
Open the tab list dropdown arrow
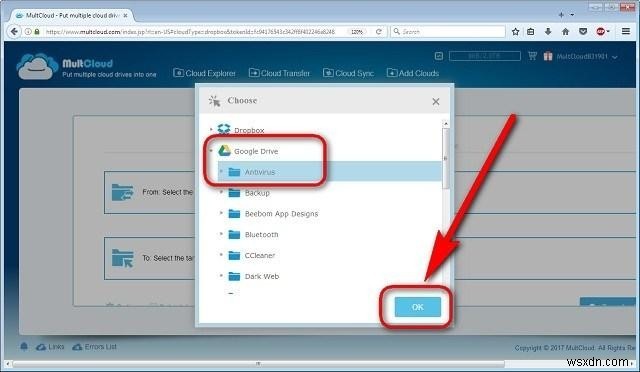click(x=572, y=15)
